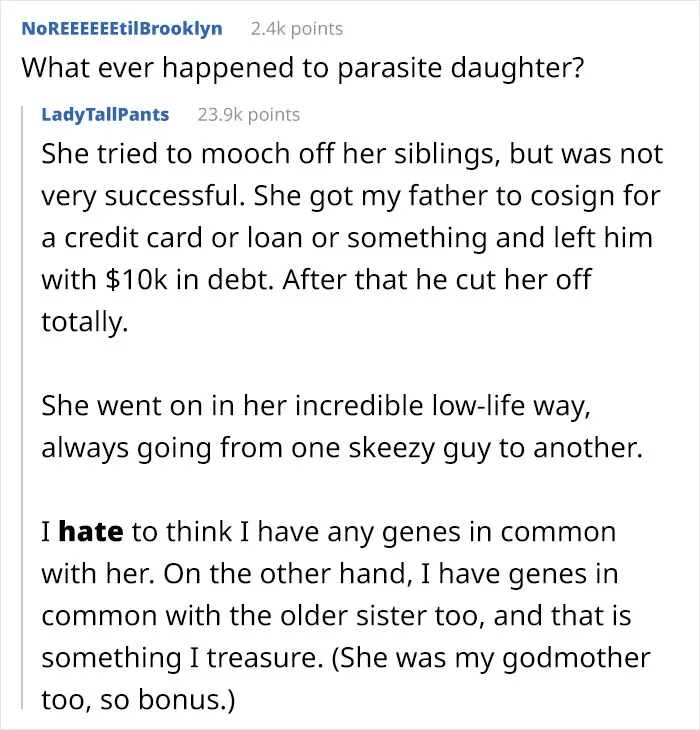Click the word treasure
This screenshot has width=700, height=730.
pos(265,658)
